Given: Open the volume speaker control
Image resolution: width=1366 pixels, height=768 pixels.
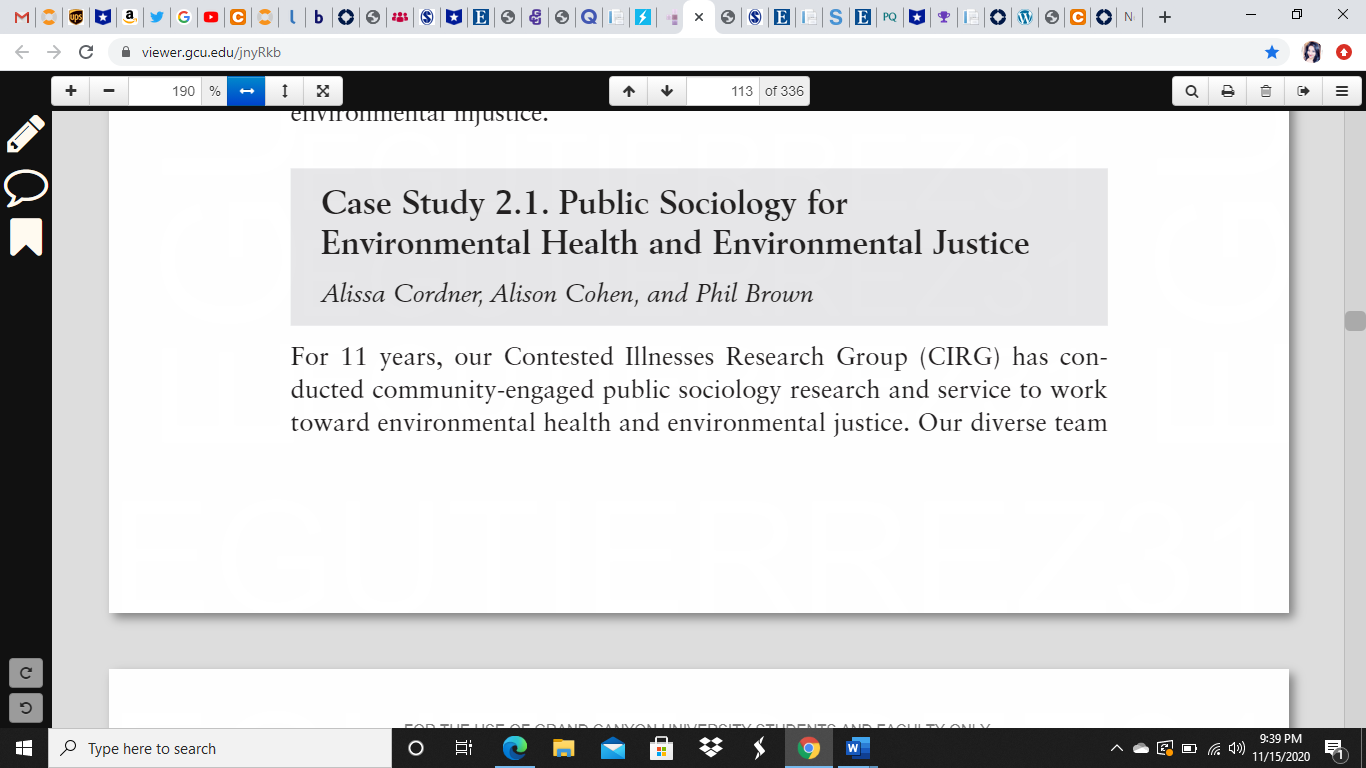Looking at the screenshot, I should [x=1237, y=748].
